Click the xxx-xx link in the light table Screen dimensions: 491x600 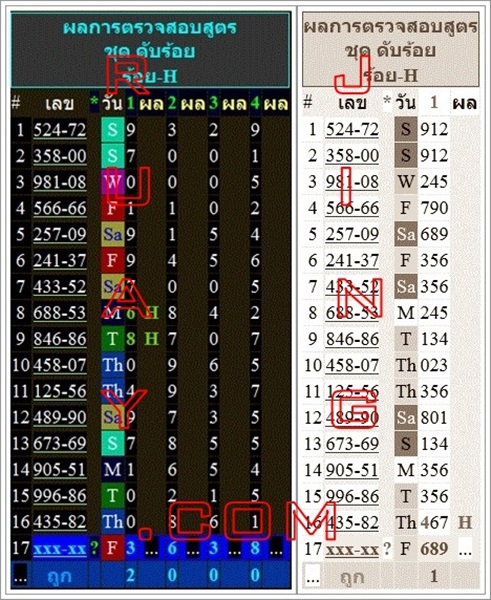point(352,550)
